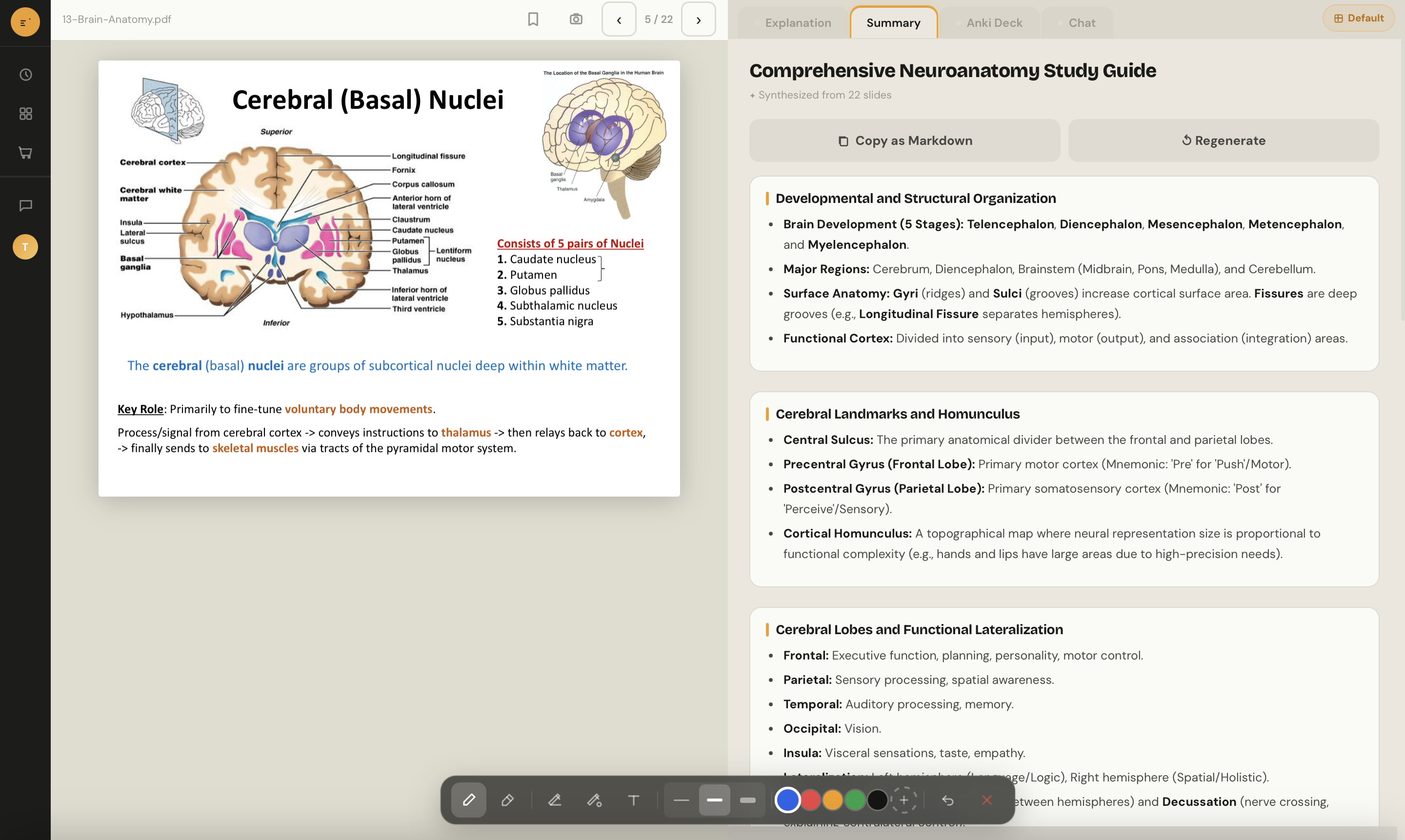Bookmark the current slide
Image resolution: width=1405 pixels, height=840 pixels.
tap(533, 19)
